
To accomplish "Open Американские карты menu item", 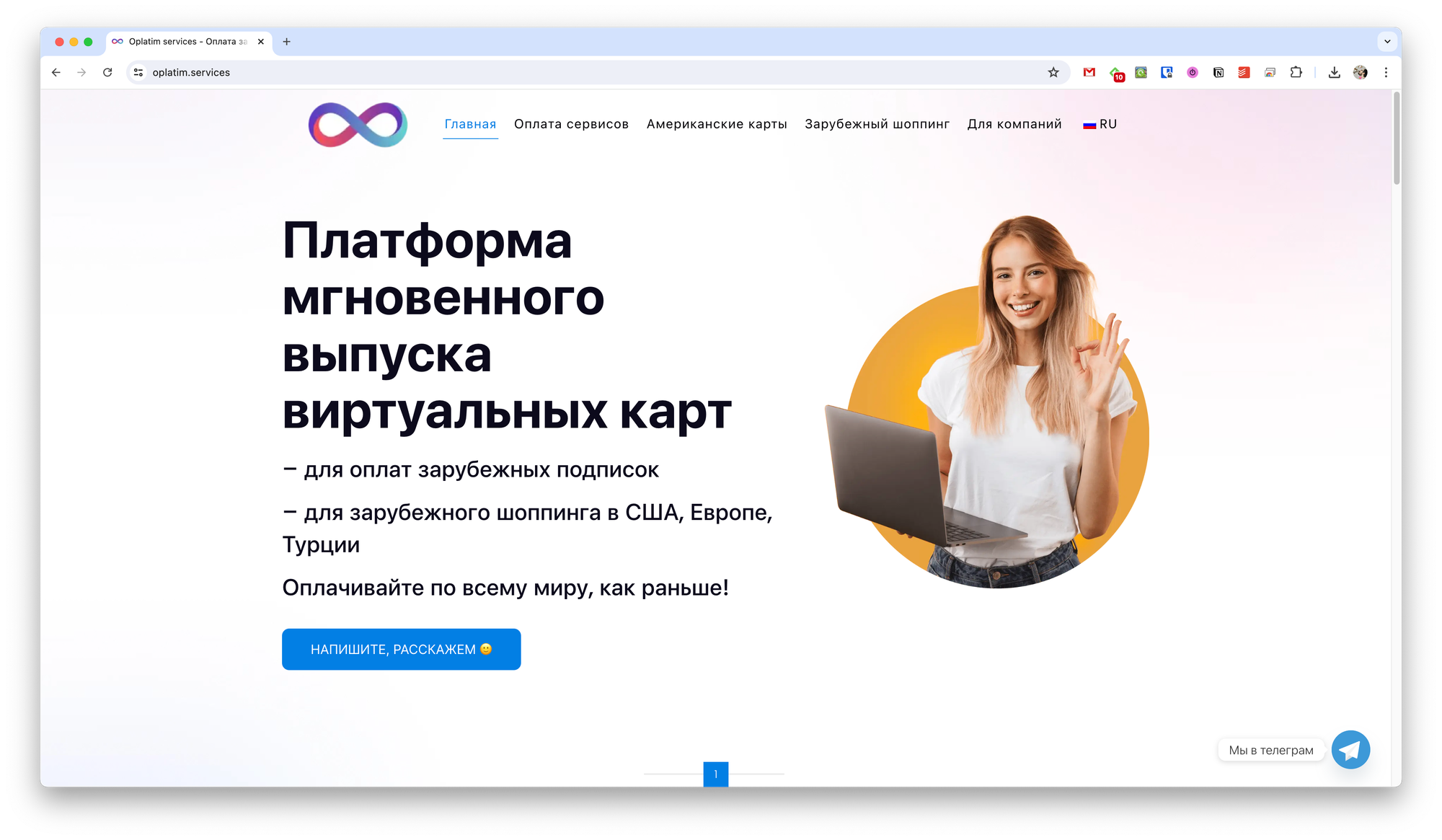I will [717, 124].
